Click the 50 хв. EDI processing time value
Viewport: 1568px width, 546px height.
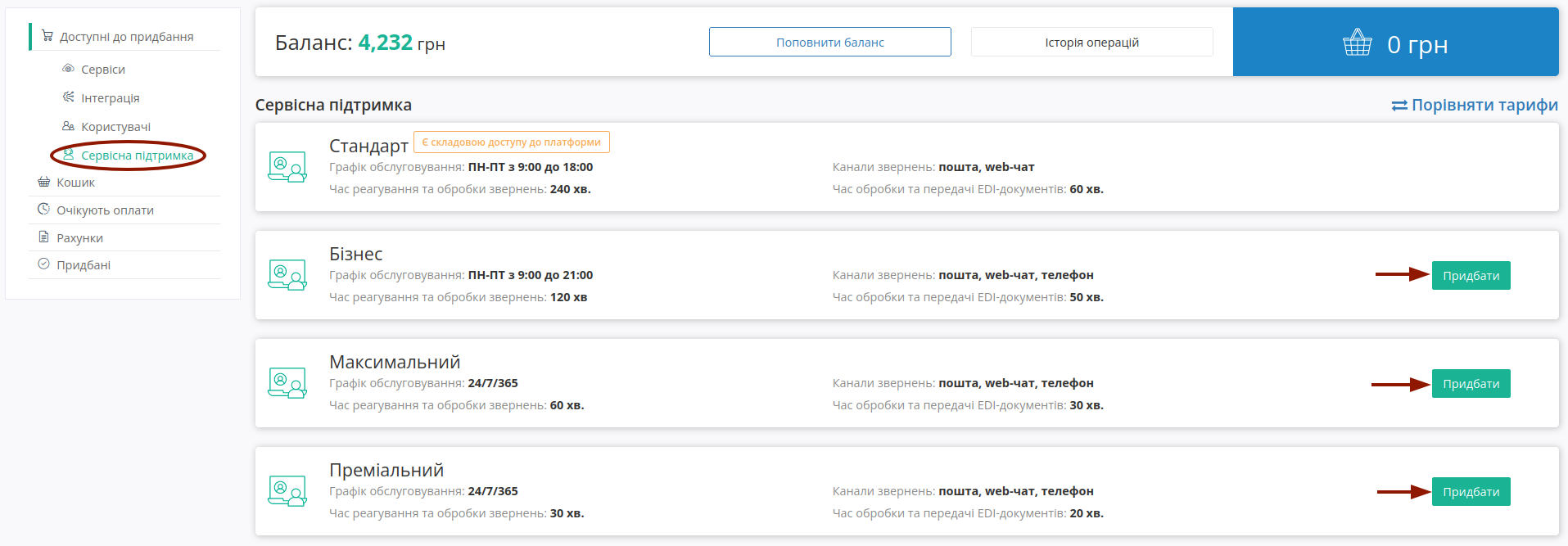(x=1087, y=297)
